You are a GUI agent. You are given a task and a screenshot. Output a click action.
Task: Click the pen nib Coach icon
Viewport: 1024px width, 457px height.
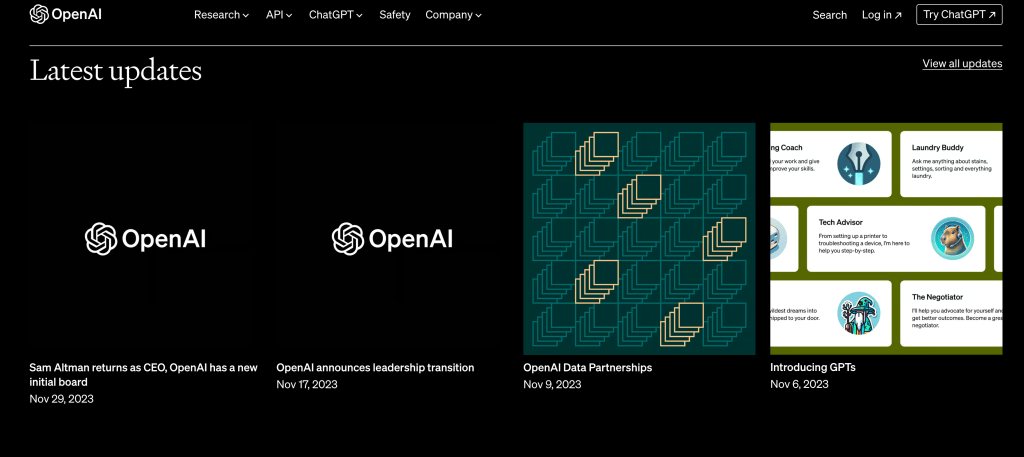[858, 164]
